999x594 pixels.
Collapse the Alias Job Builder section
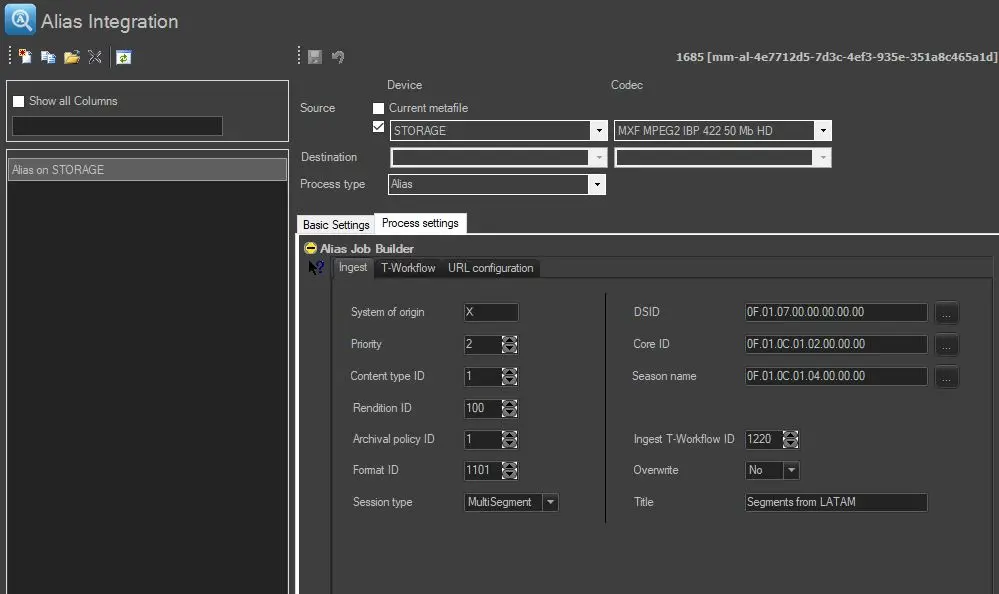(311, 249)
